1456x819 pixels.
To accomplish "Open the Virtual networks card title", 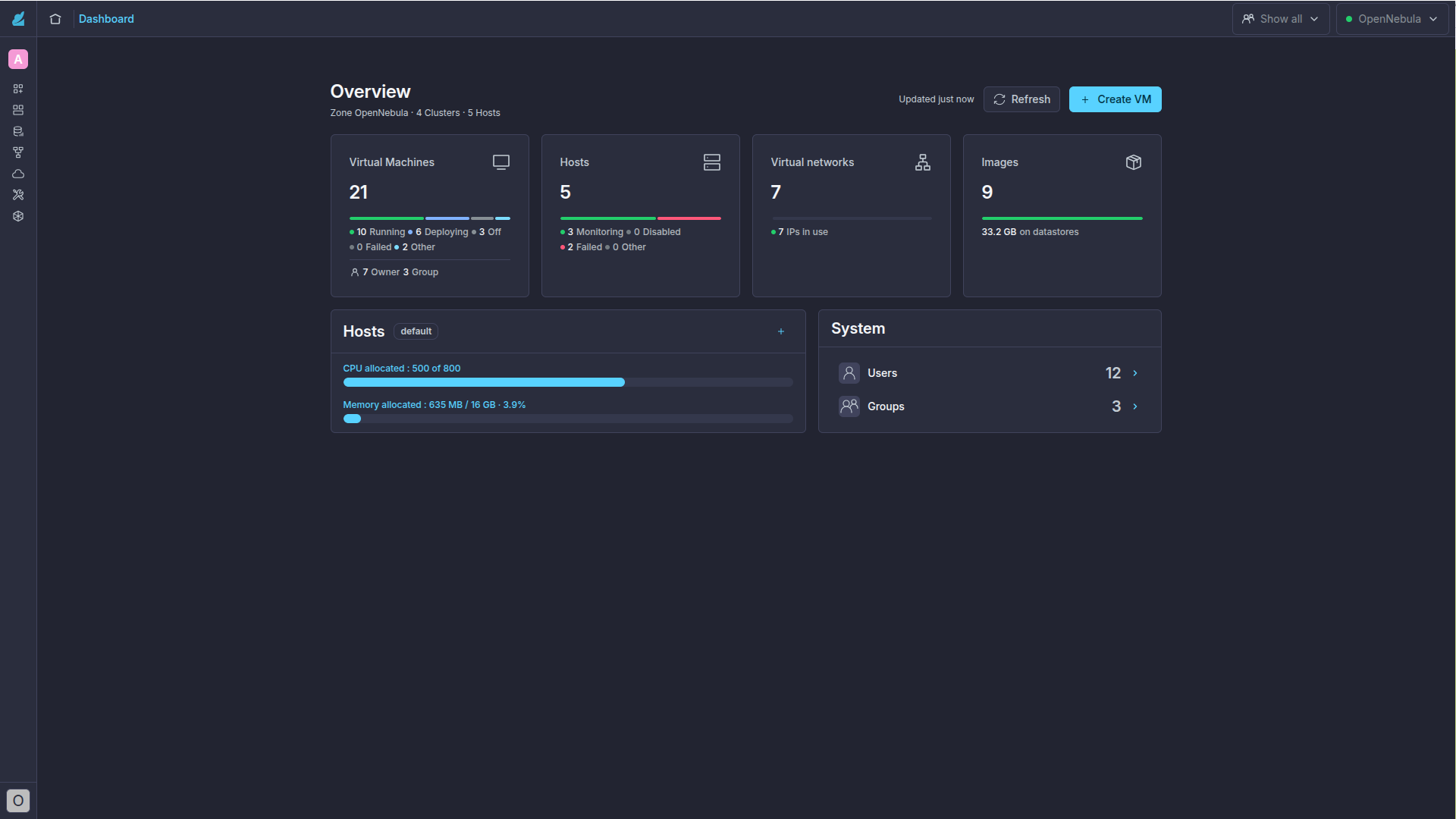I will pos(812,162).
